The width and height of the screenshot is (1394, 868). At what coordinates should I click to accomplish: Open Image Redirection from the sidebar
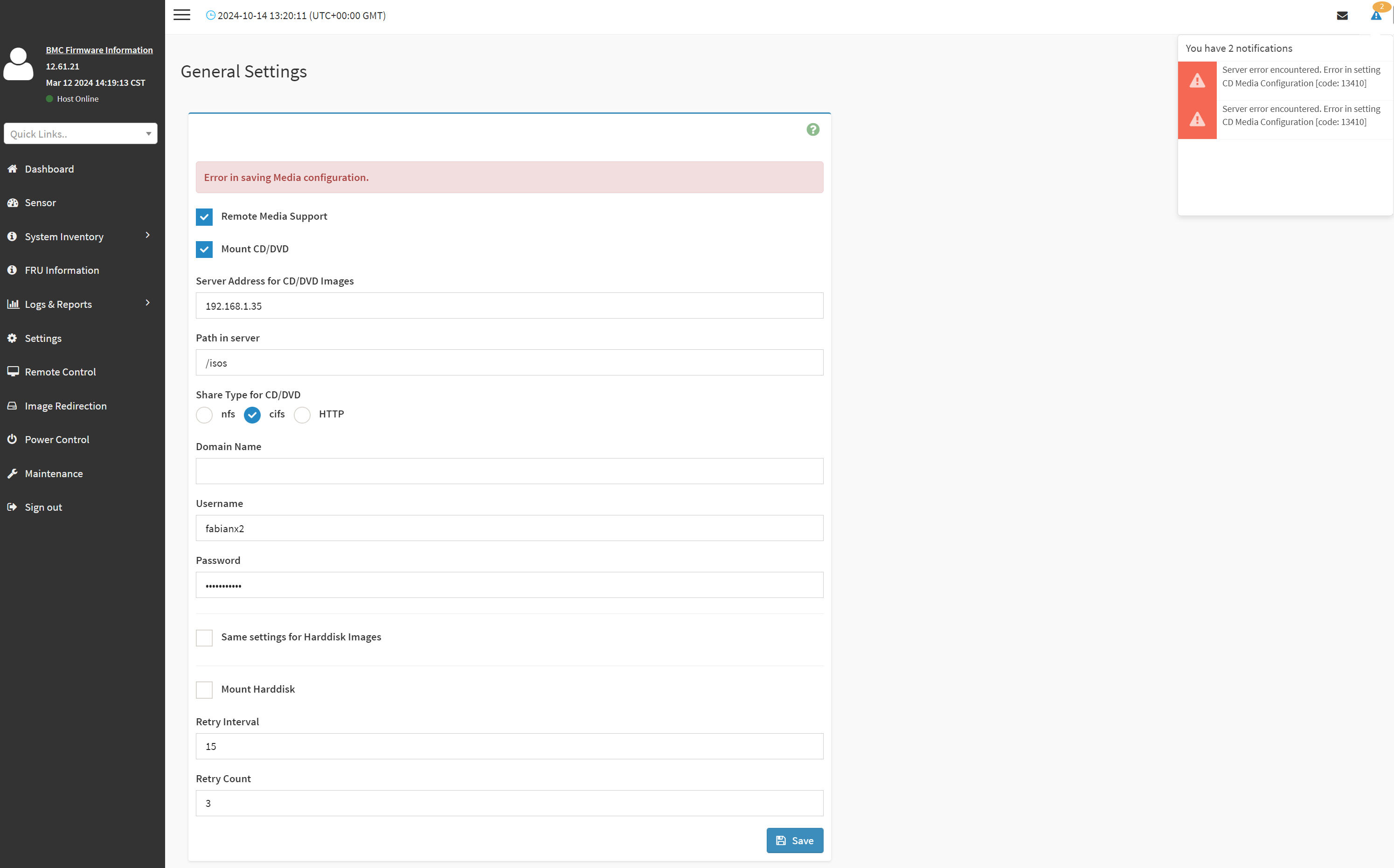pos(65,405)
